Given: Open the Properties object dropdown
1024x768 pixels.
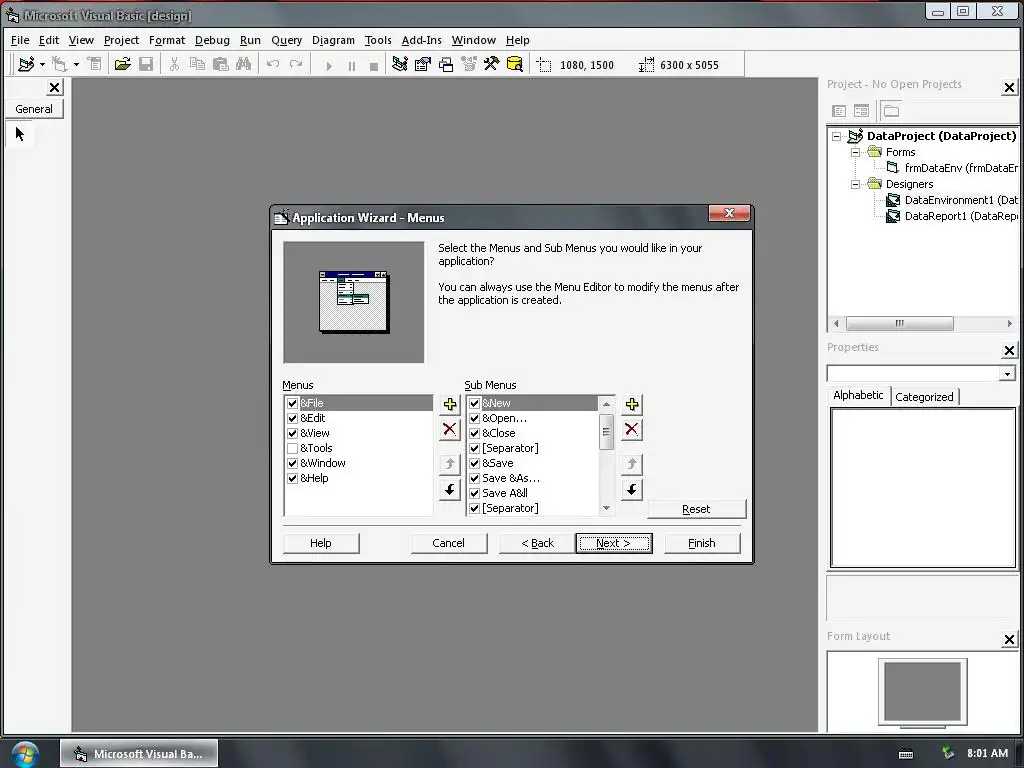Looking at the screenshot, I should [1007, 374].
